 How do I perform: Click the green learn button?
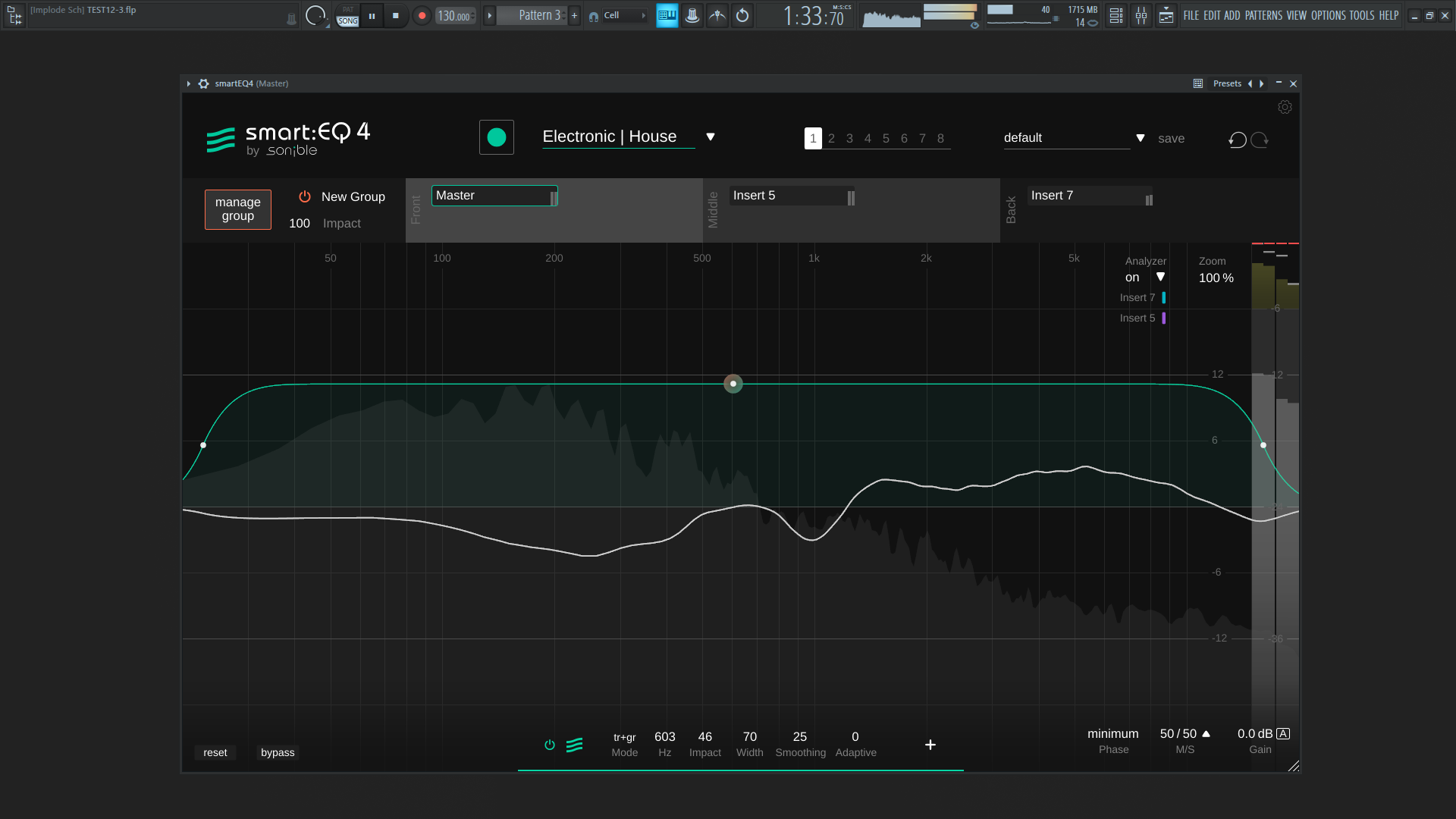(x=497, y=137)
